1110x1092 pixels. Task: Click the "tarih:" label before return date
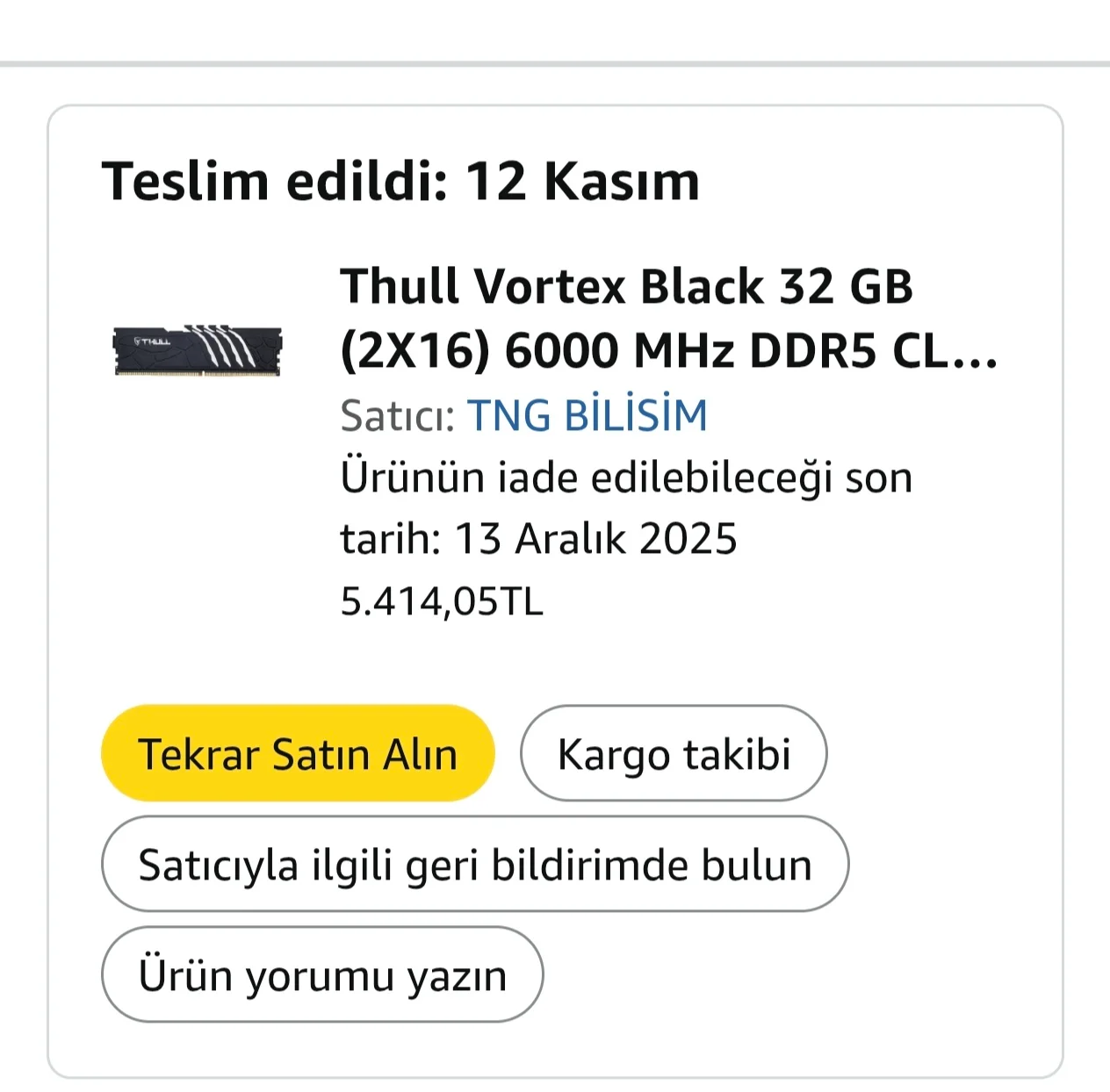coord(390,539)
